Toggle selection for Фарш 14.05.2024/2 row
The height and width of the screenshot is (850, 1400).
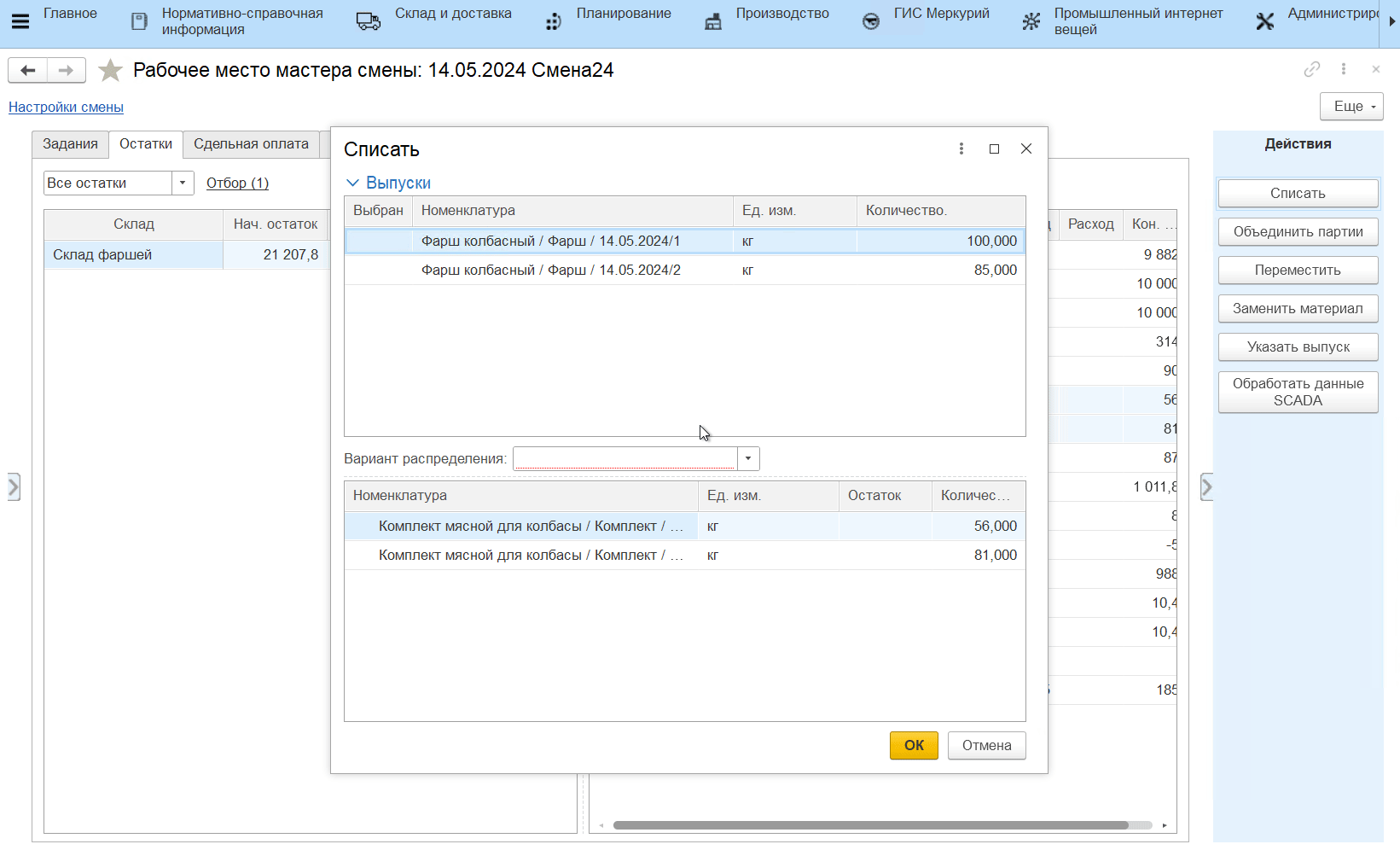pyautogui.click(x=378, y=271)
